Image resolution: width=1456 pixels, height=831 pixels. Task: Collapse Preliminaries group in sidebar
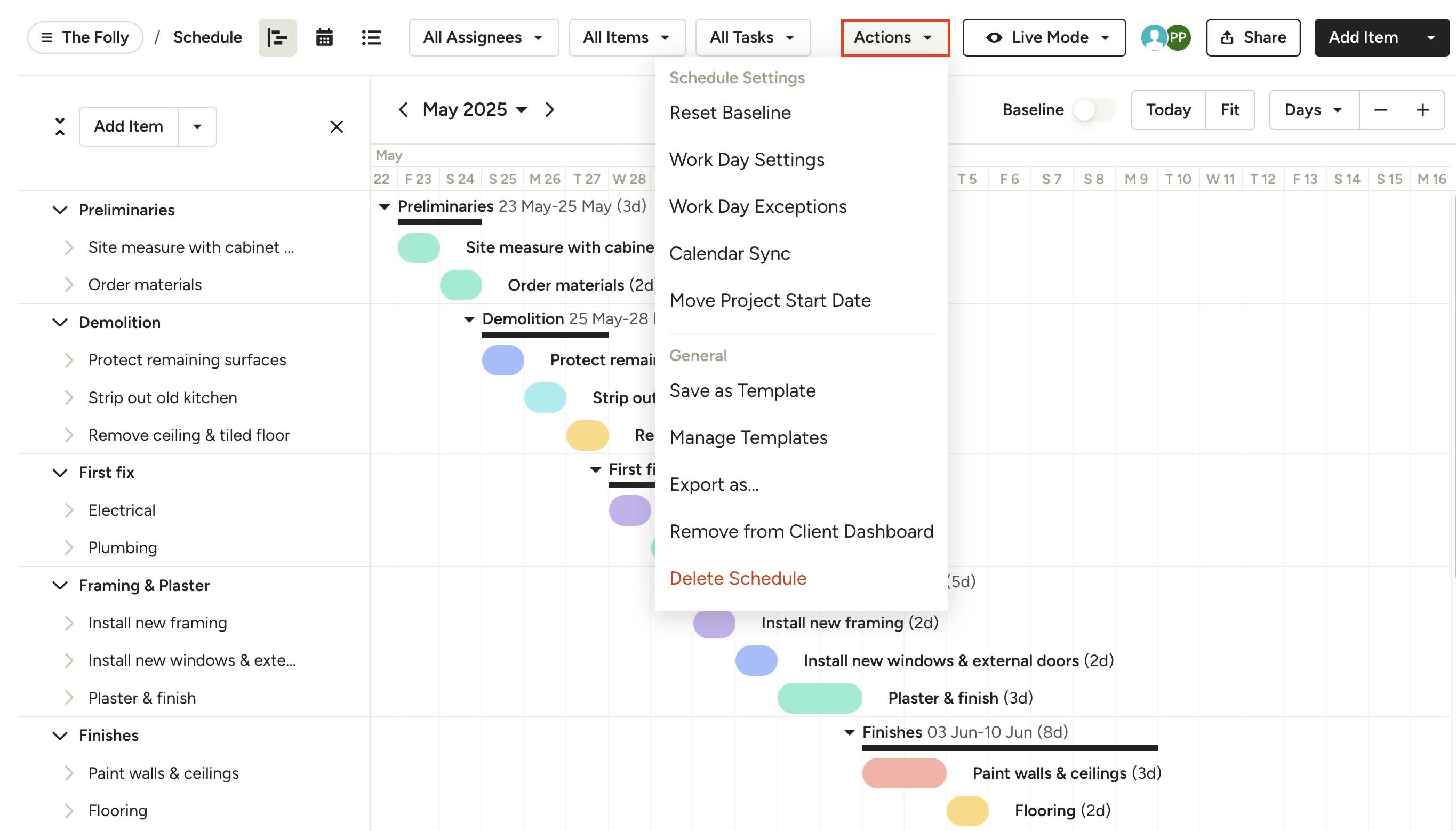(60, 210)
